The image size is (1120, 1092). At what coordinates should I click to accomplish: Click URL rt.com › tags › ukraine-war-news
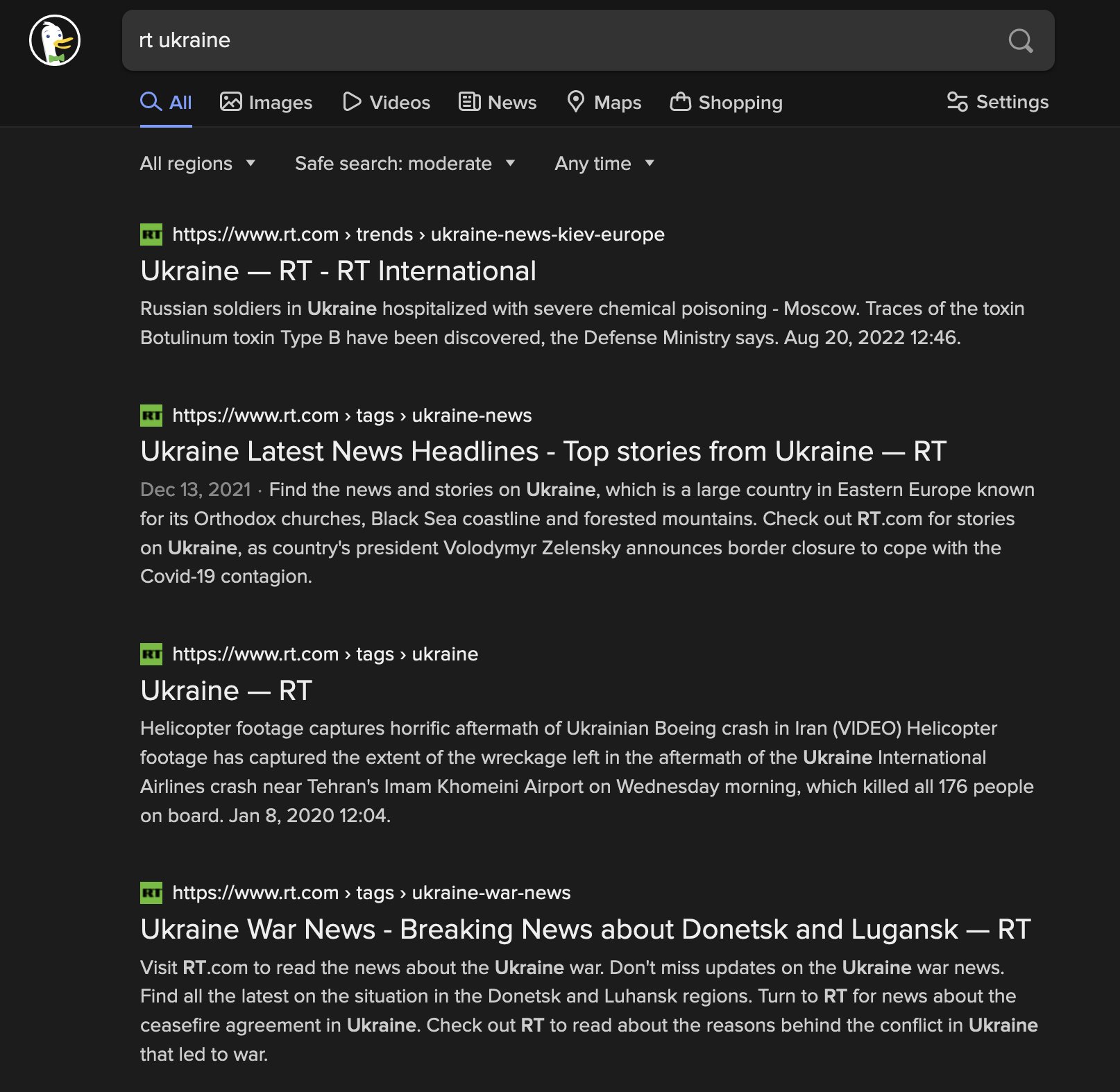[x=371, y=893]
